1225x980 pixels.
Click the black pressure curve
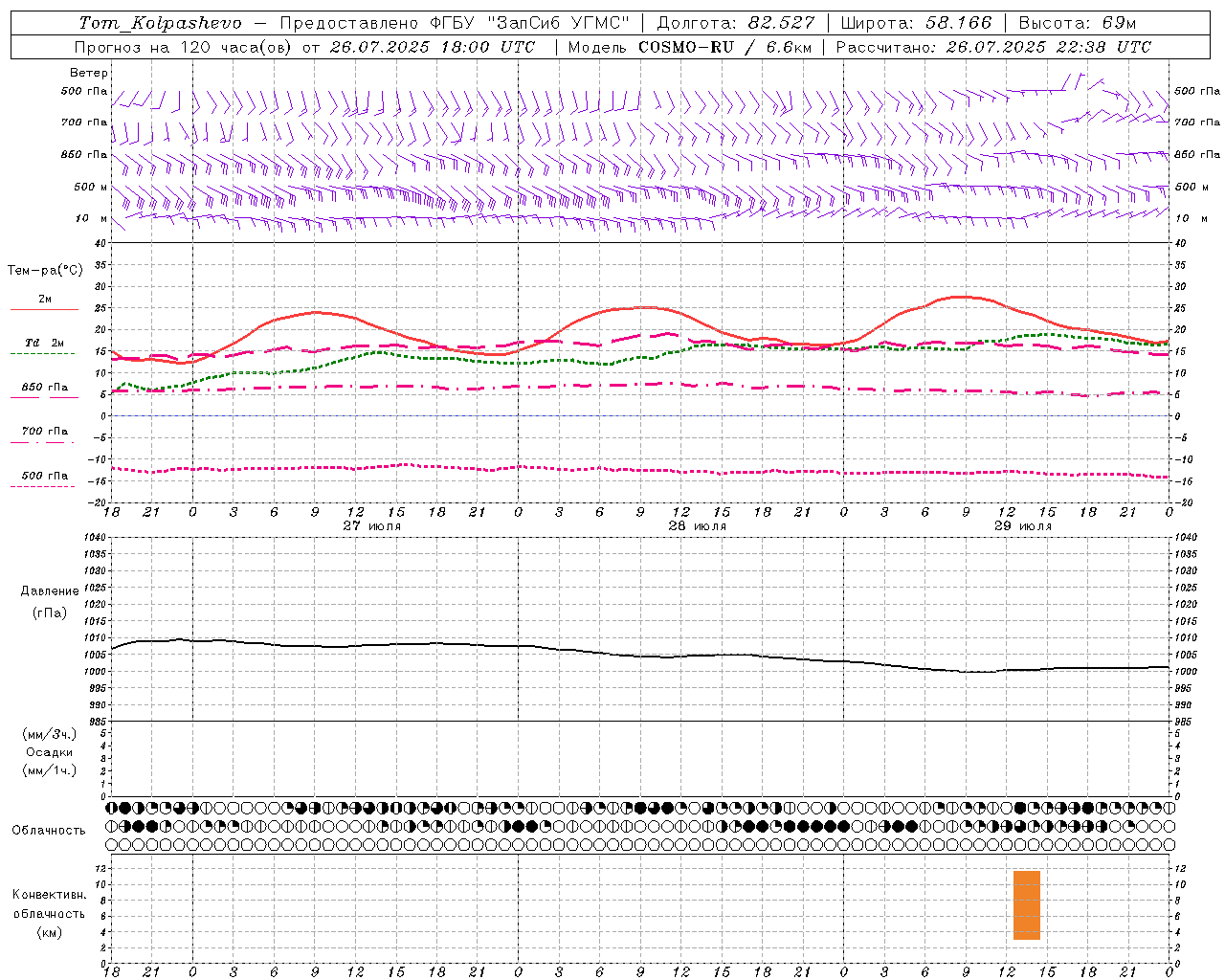click(x=641, y=656)
